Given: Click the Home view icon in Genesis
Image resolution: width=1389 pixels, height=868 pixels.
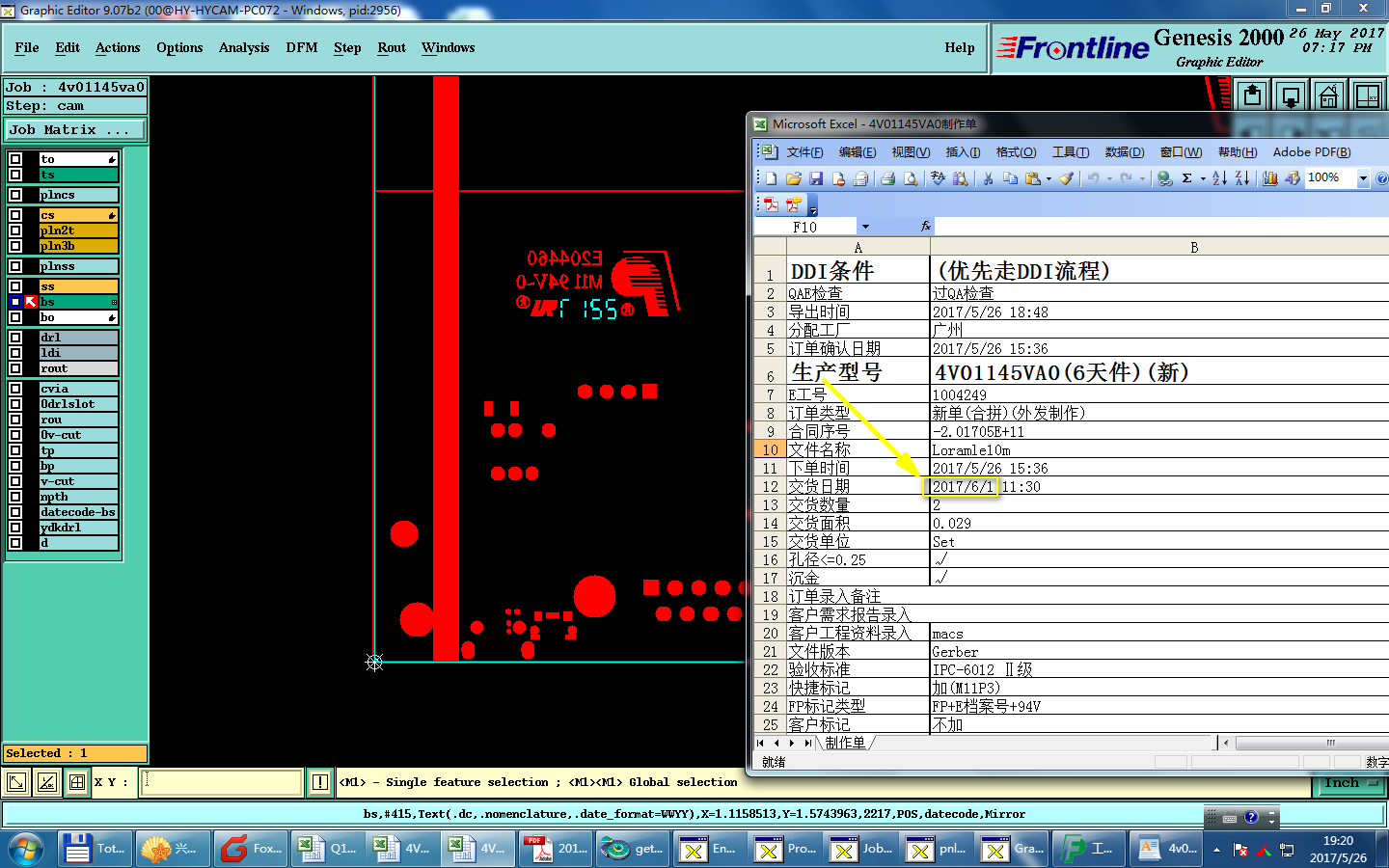Looking at the screenshot, I should tap(1328, 95).
